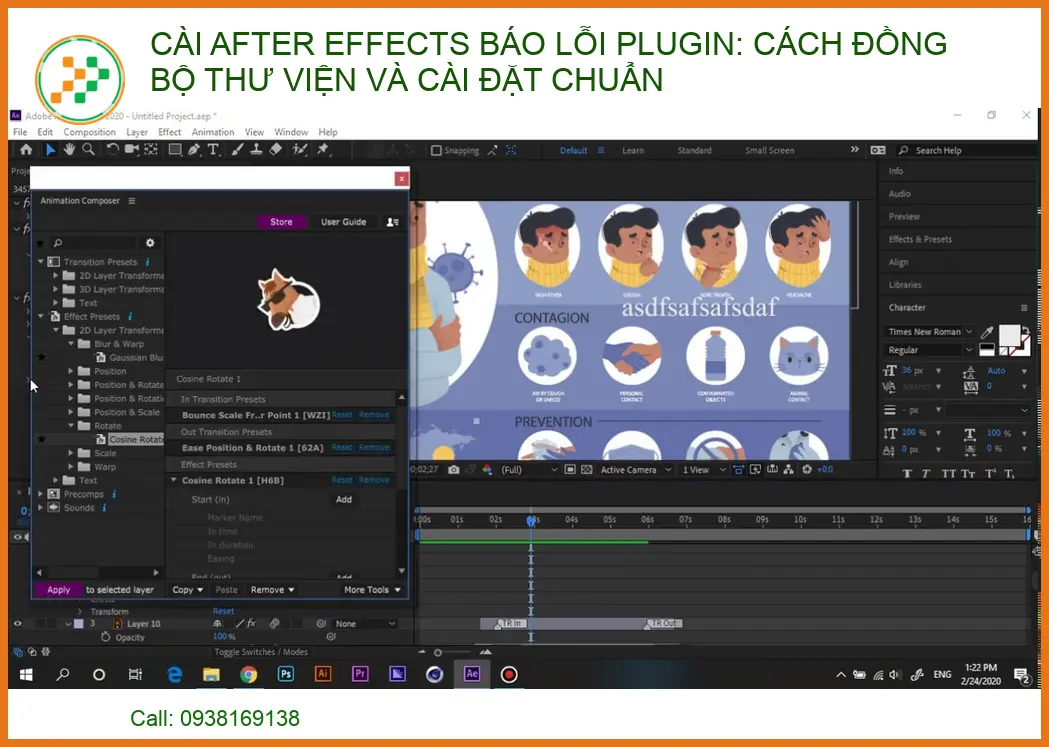Select the Zoom magnifier tool
Image resolution: width=1049 pixels, height=747 pixels.
click(88, 150)
